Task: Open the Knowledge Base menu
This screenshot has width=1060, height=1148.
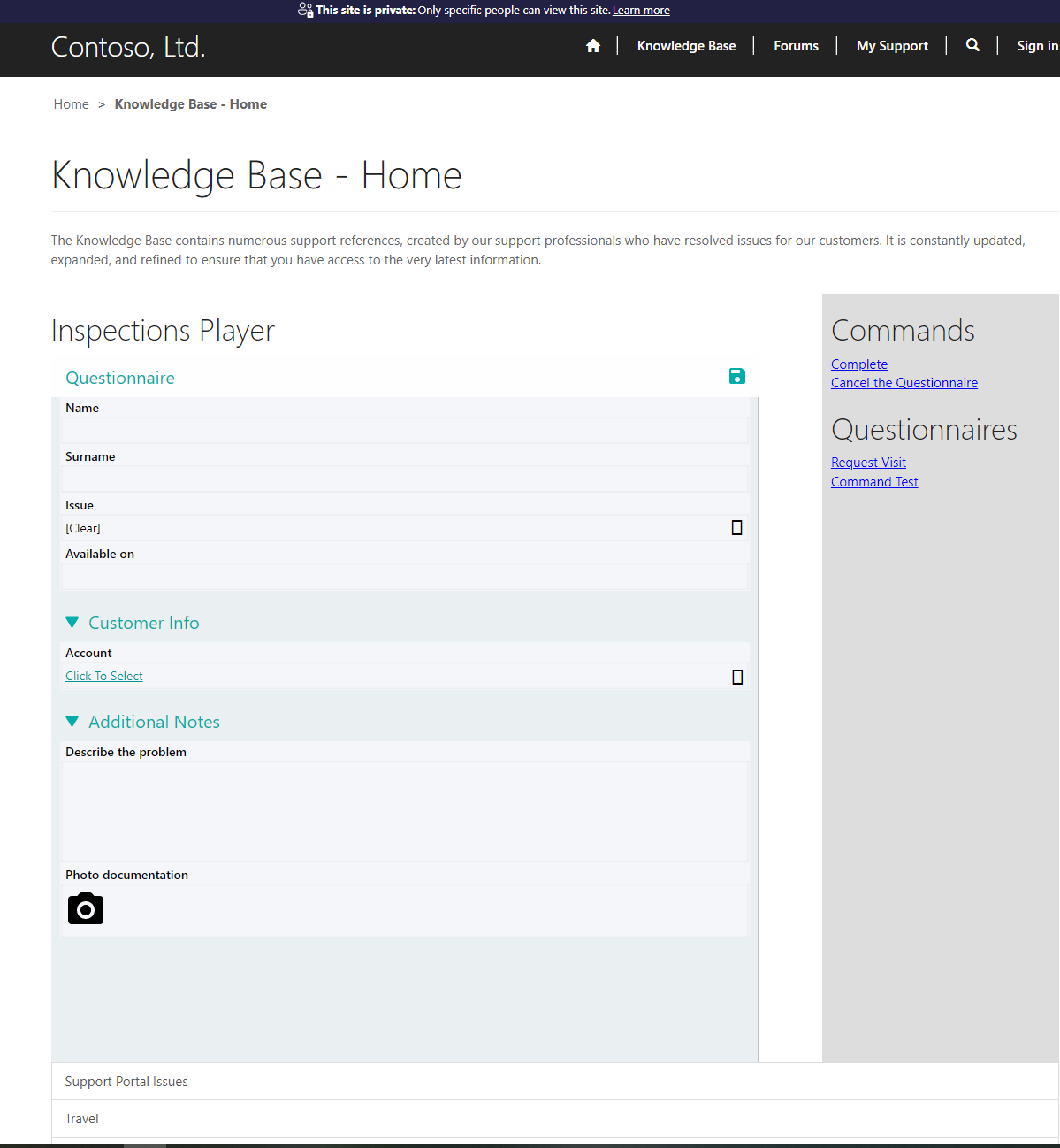Action: [686, 46]
